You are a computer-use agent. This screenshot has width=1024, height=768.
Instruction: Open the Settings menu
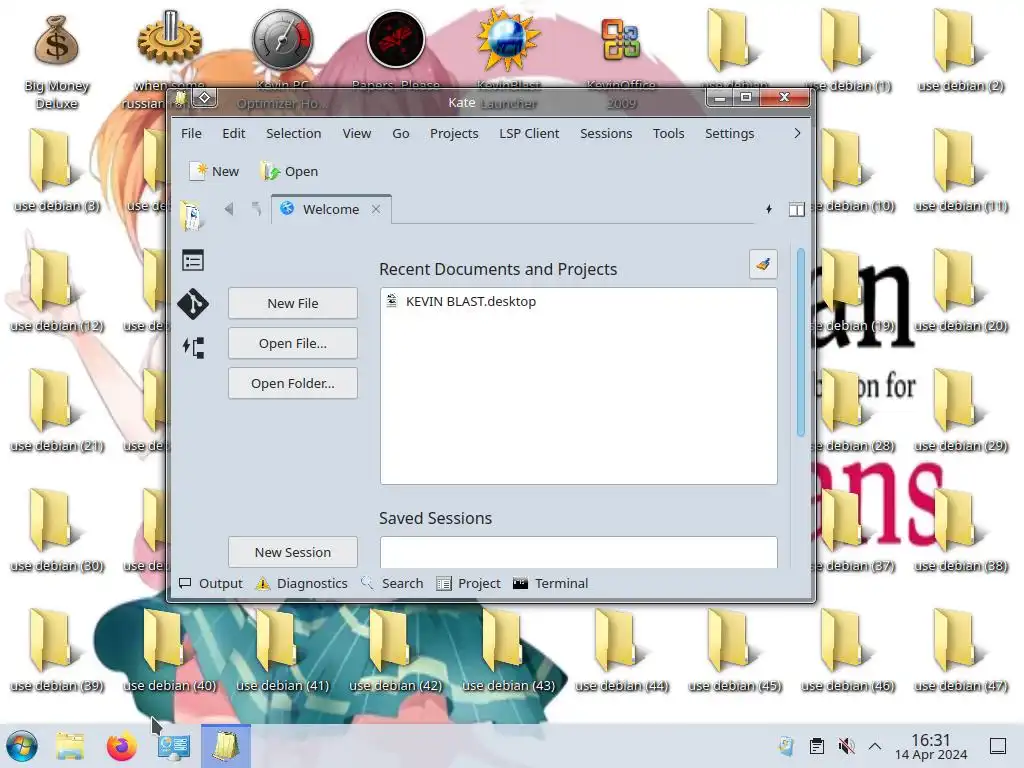click(x=729, y=133)
